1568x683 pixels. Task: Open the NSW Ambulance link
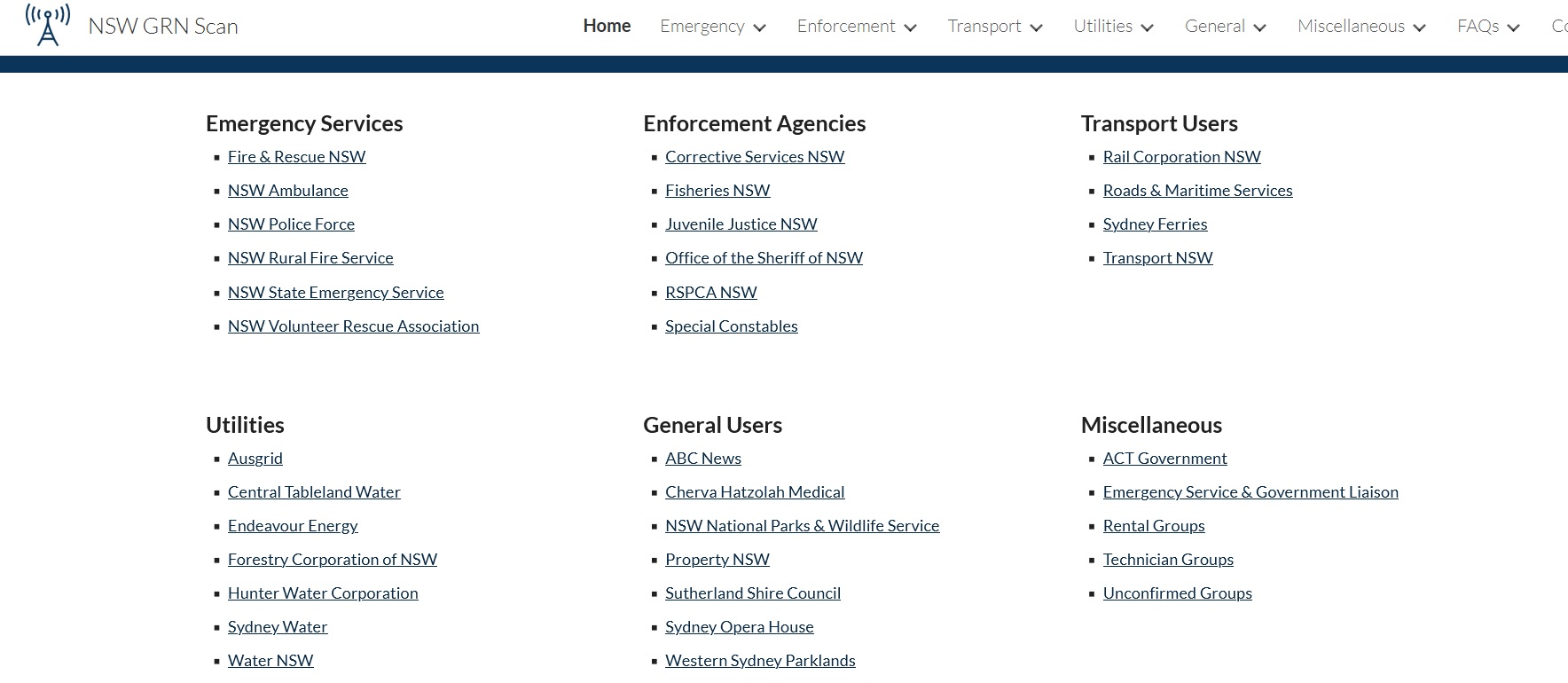(288, 191)
